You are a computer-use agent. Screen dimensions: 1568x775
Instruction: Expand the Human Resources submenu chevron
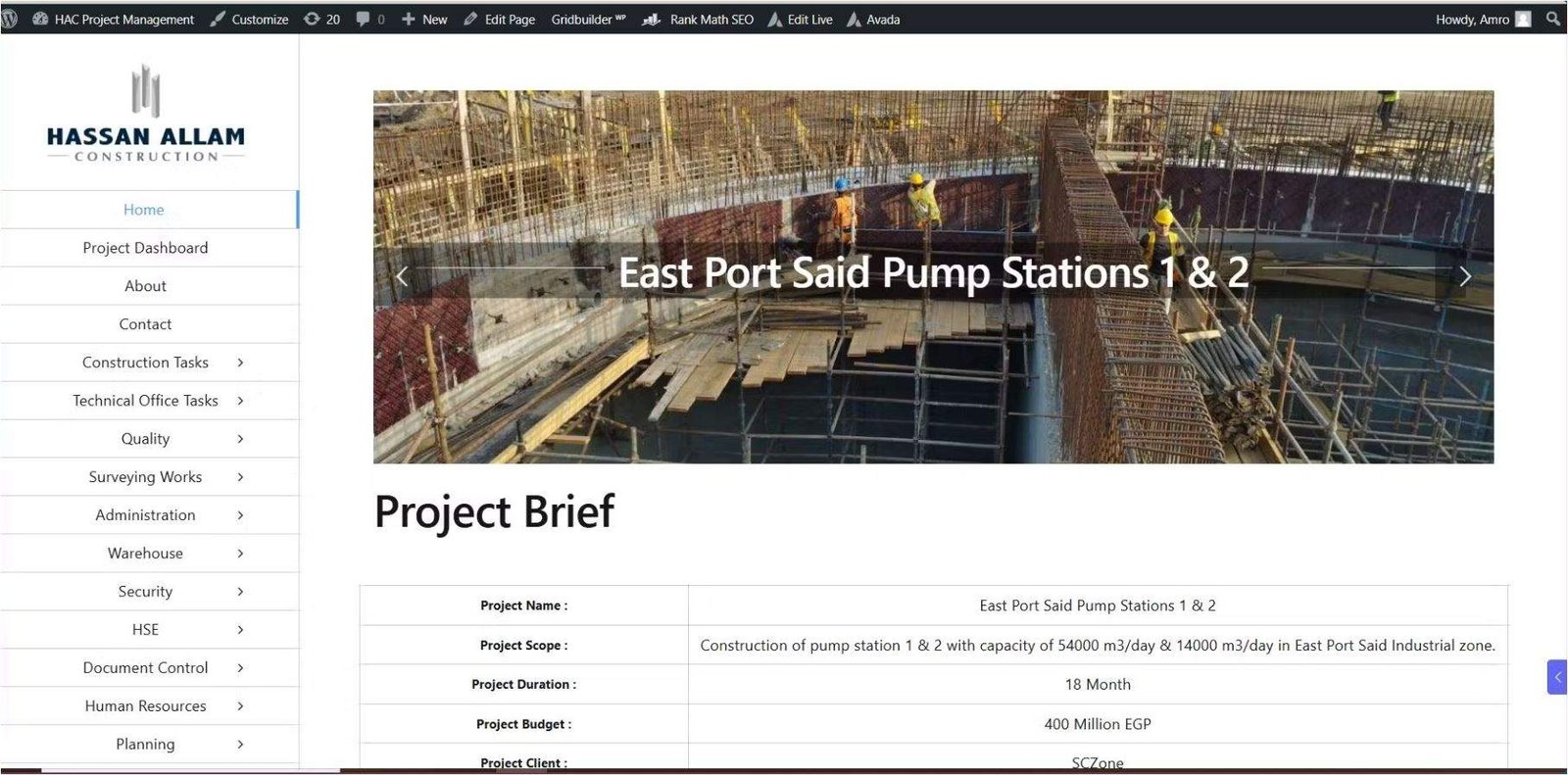(x=240, y=706)
